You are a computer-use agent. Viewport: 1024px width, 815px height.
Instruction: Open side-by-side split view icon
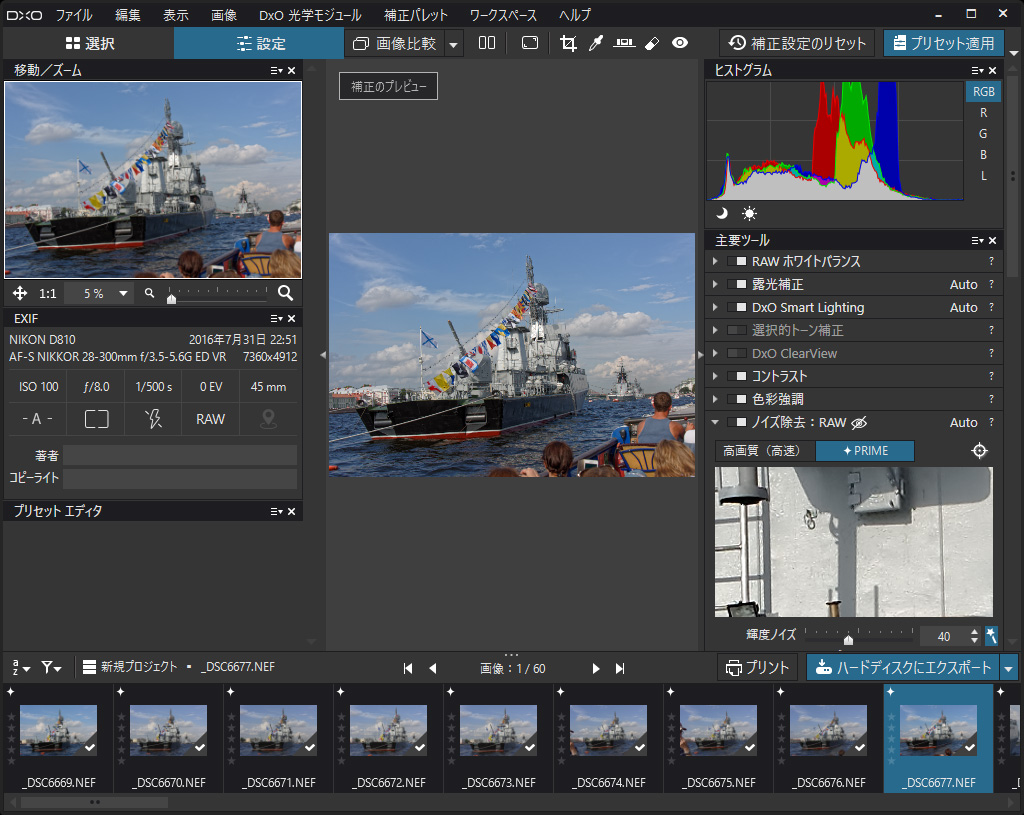click(487, 43)
